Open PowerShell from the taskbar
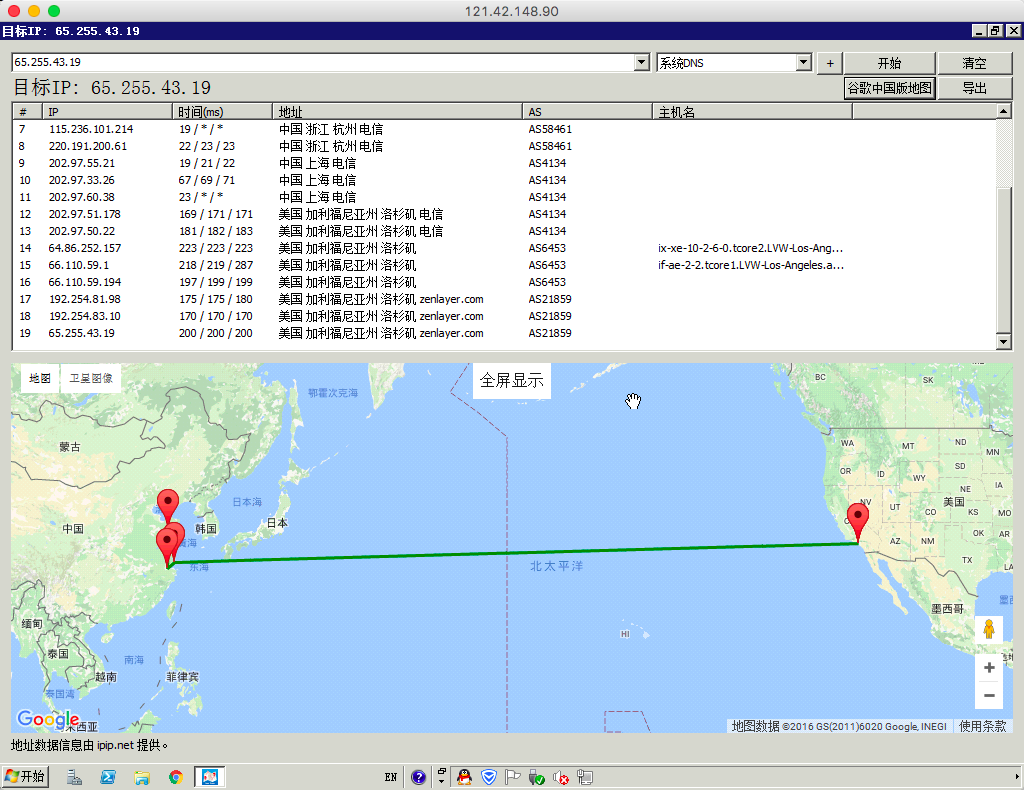The height and width of the screenshot is (790, 1024). 108,777
